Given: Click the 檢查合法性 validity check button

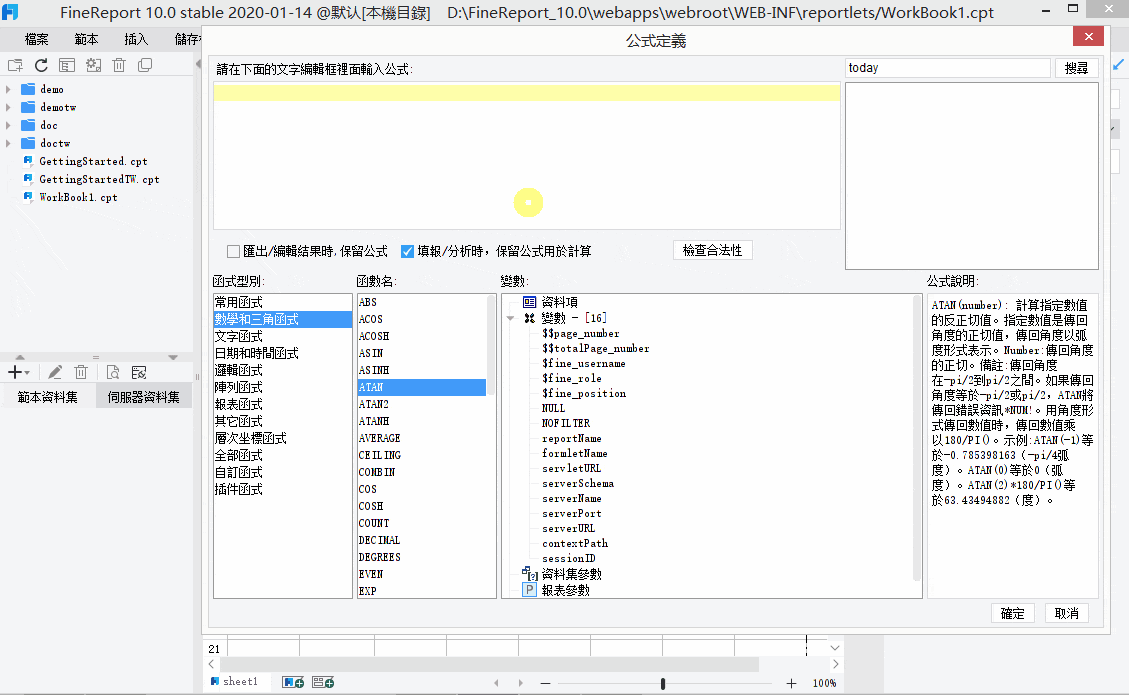Looking at the screenshot, I should pyautogui.click(x=712, y=250).
